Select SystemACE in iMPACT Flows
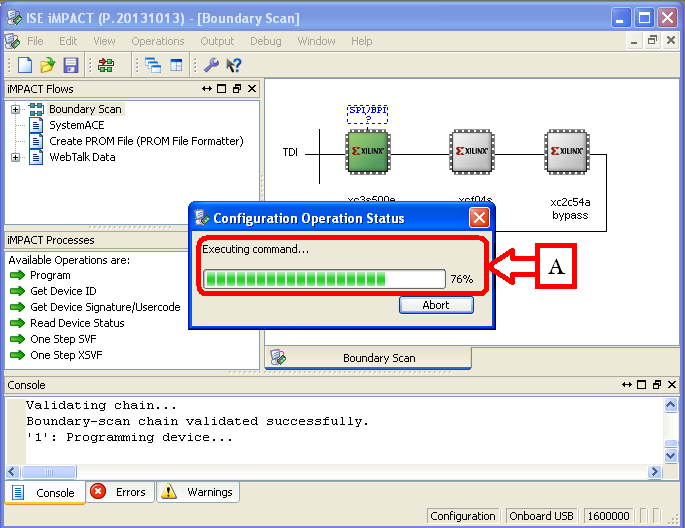The height and width of the screenshot is (528, 685). tap(76, 125)
